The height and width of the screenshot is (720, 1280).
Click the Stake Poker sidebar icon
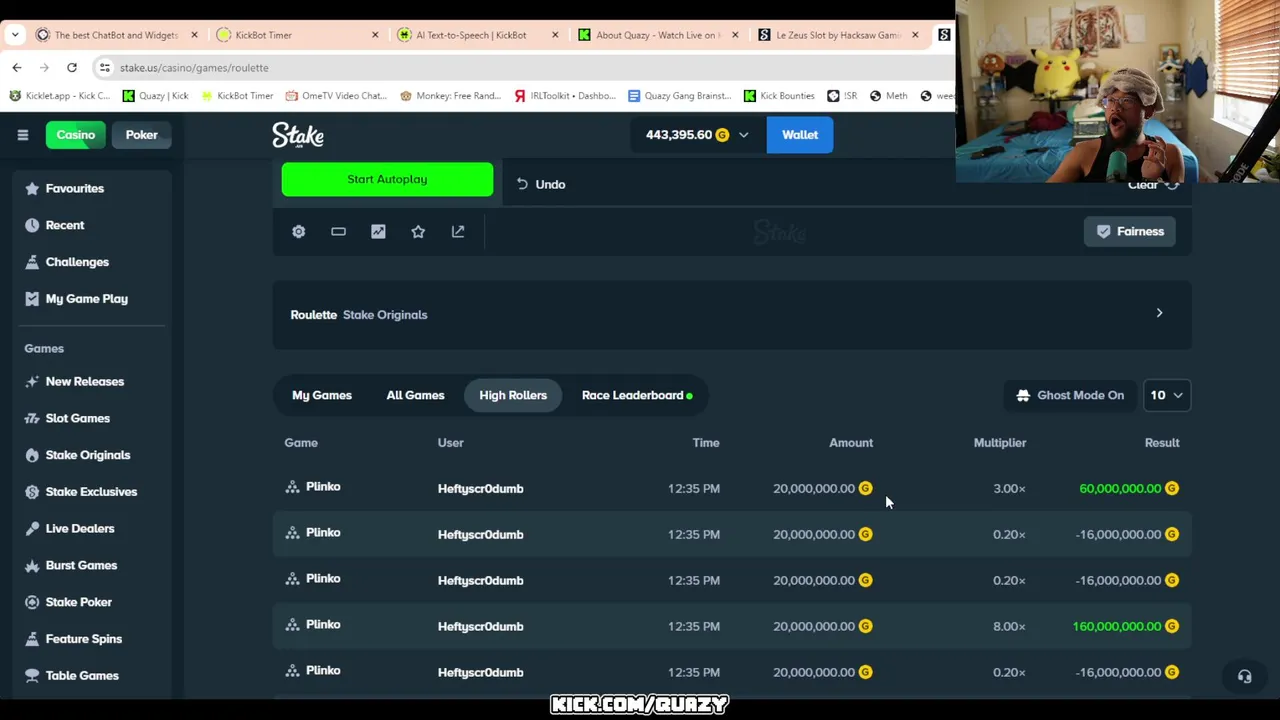pyautogui.click(x=32, y=602)
